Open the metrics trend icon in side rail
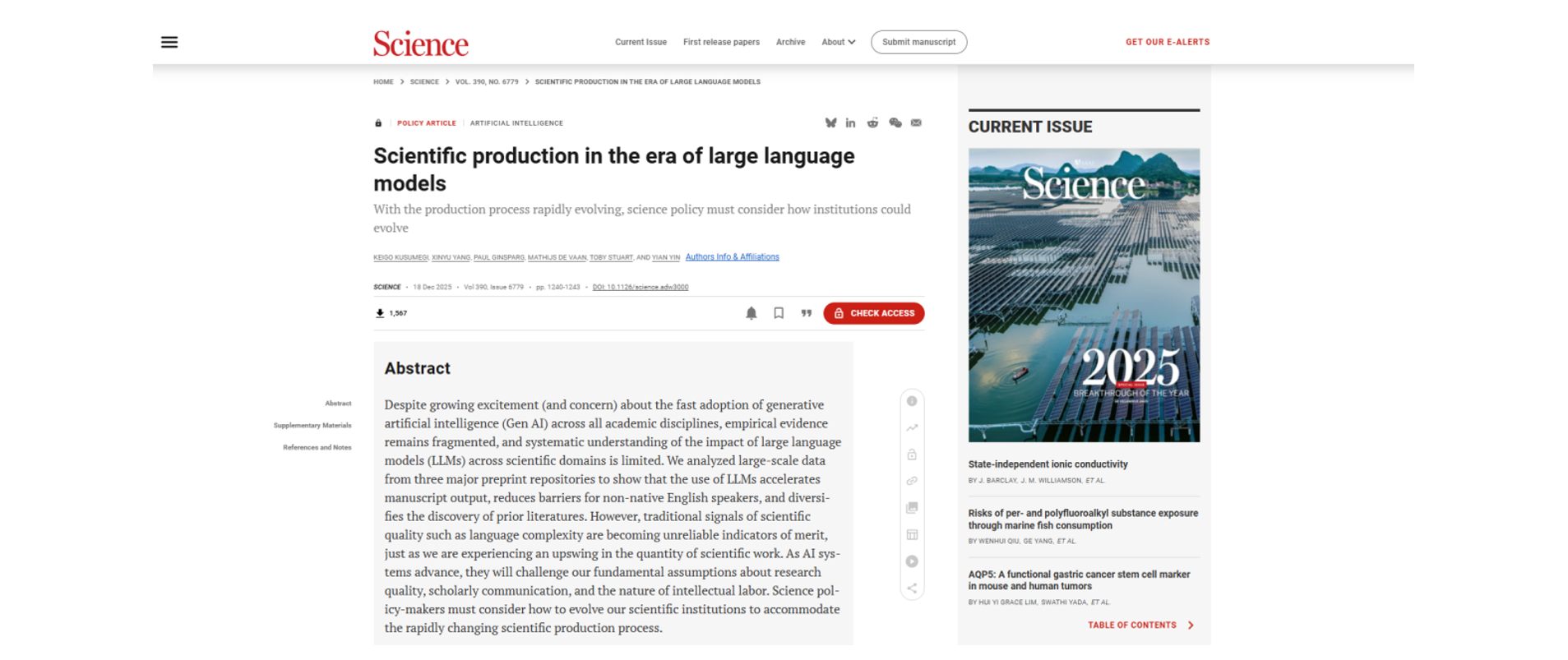 coord(912,427)
